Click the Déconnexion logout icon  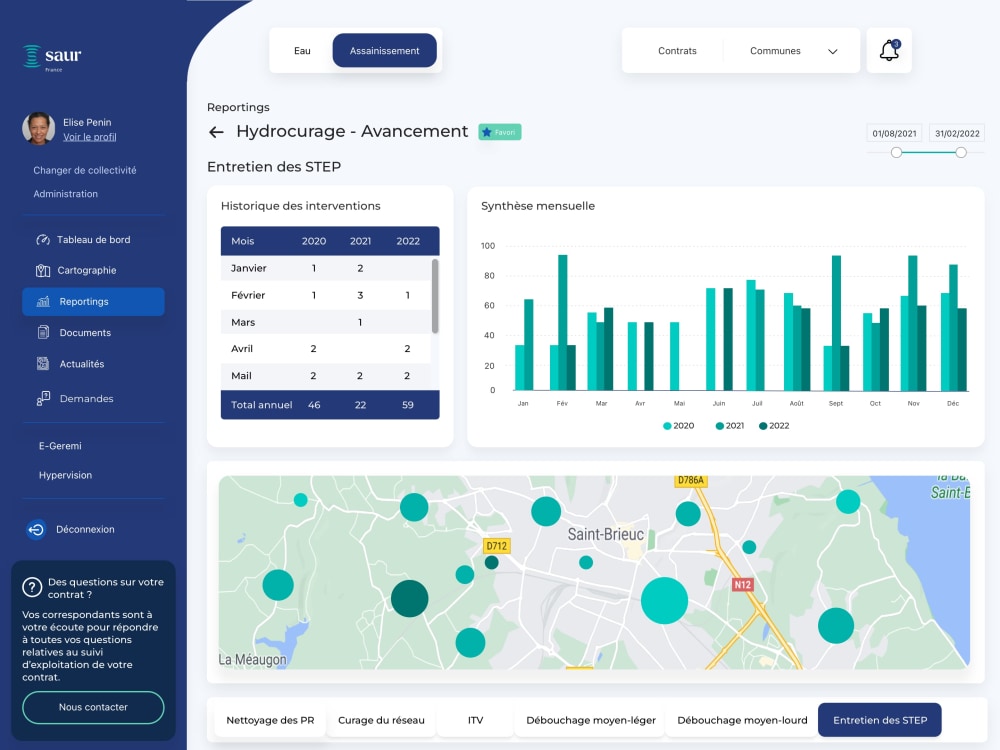click(x=36, y=529)
